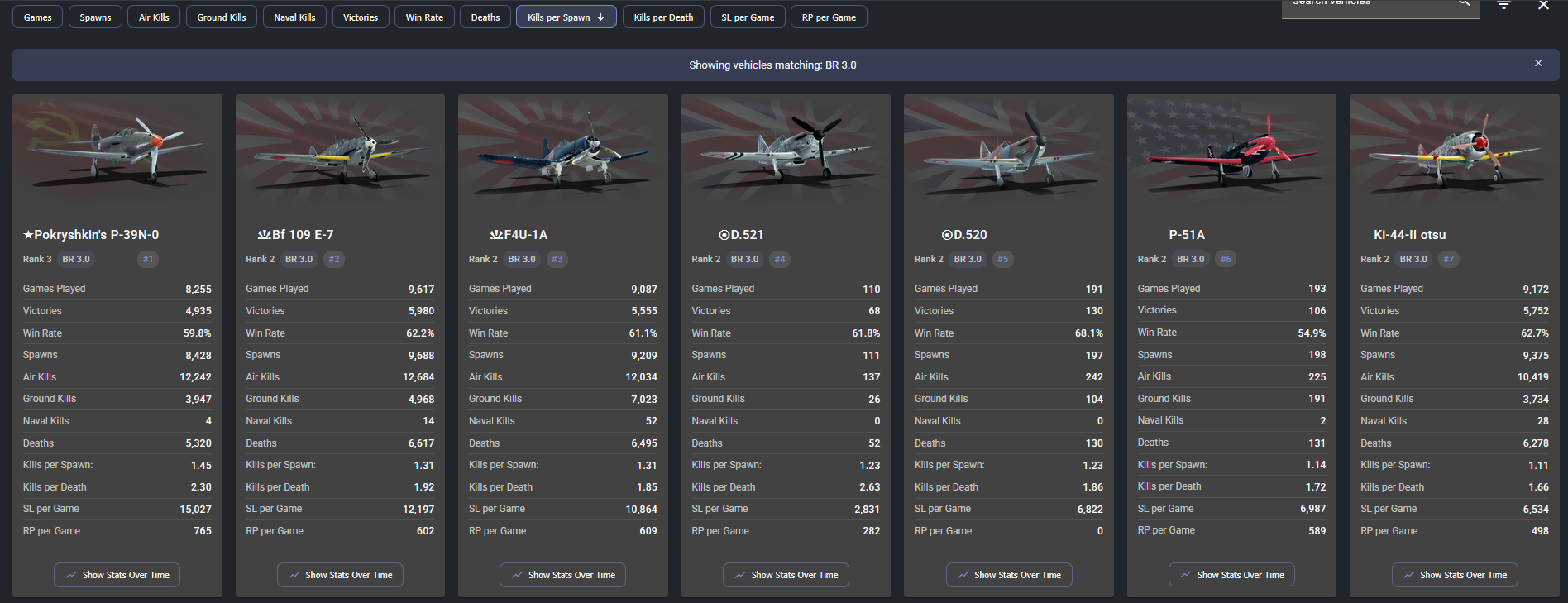Show Stats Over Time for D.521

tap(786, 575)
